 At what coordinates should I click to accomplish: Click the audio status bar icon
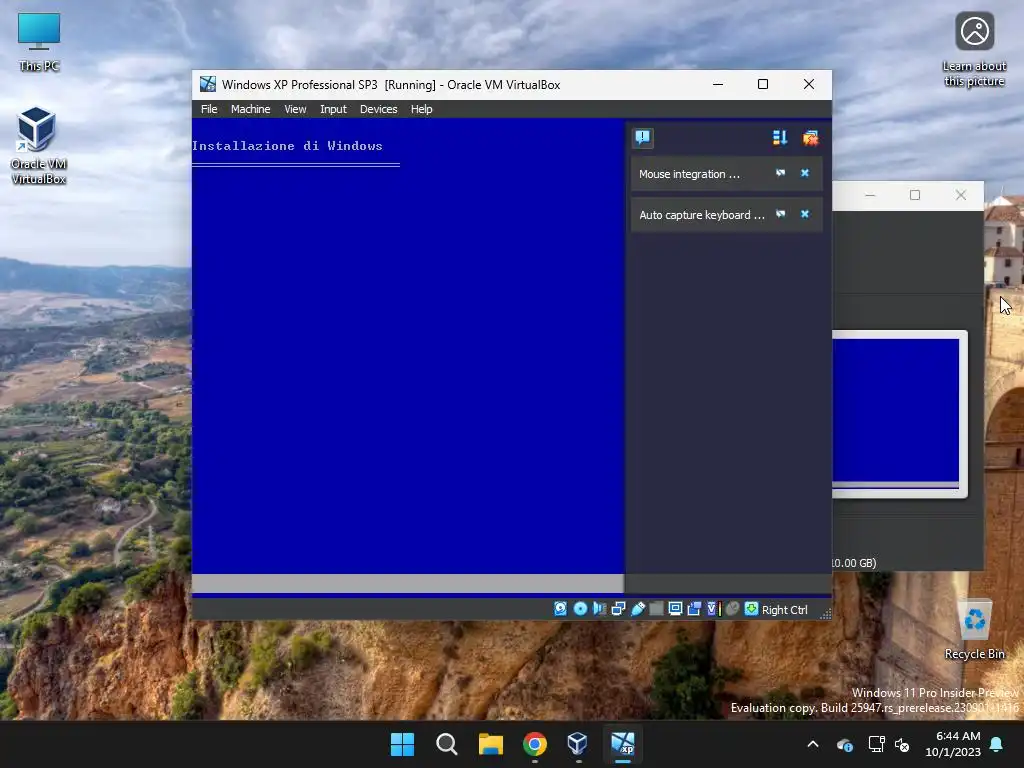(x=599, y=609)
